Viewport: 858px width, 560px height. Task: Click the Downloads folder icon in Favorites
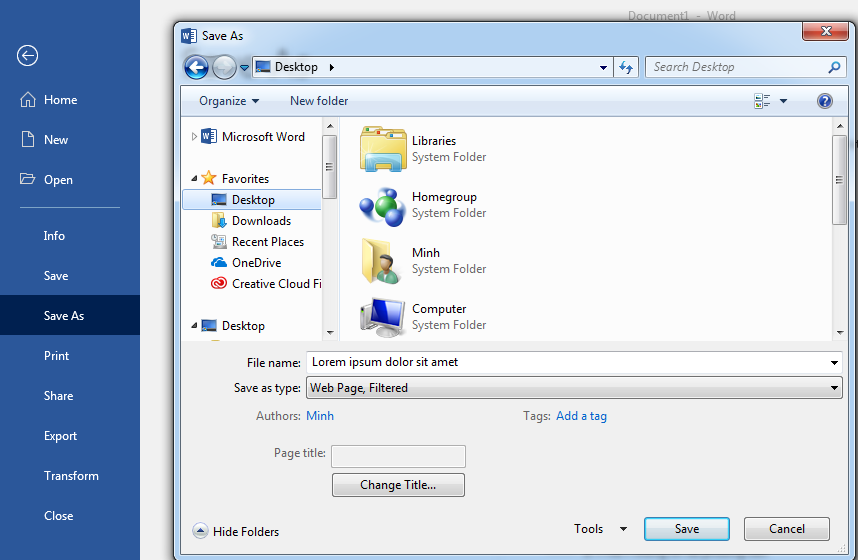tap(219, 221)
